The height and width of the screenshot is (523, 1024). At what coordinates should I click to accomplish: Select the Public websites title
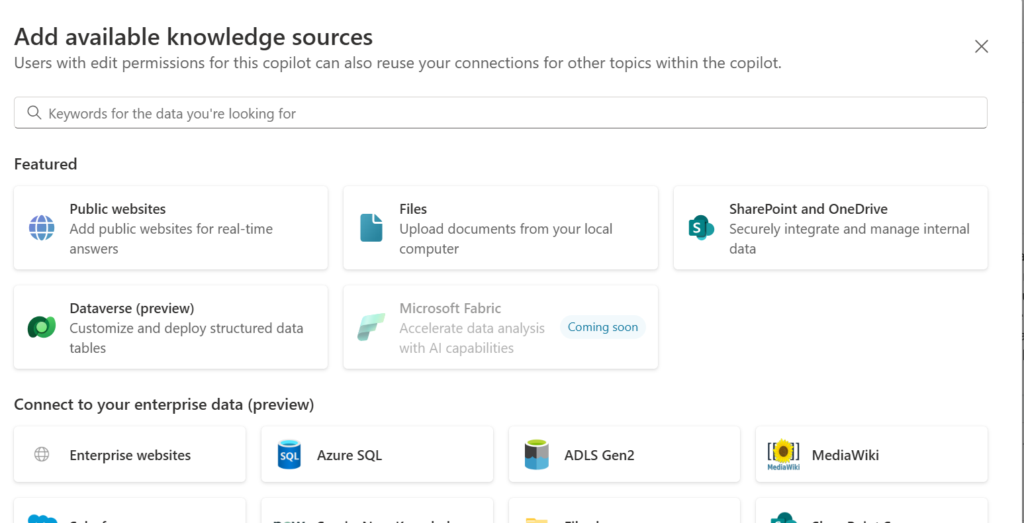(118, 209)
